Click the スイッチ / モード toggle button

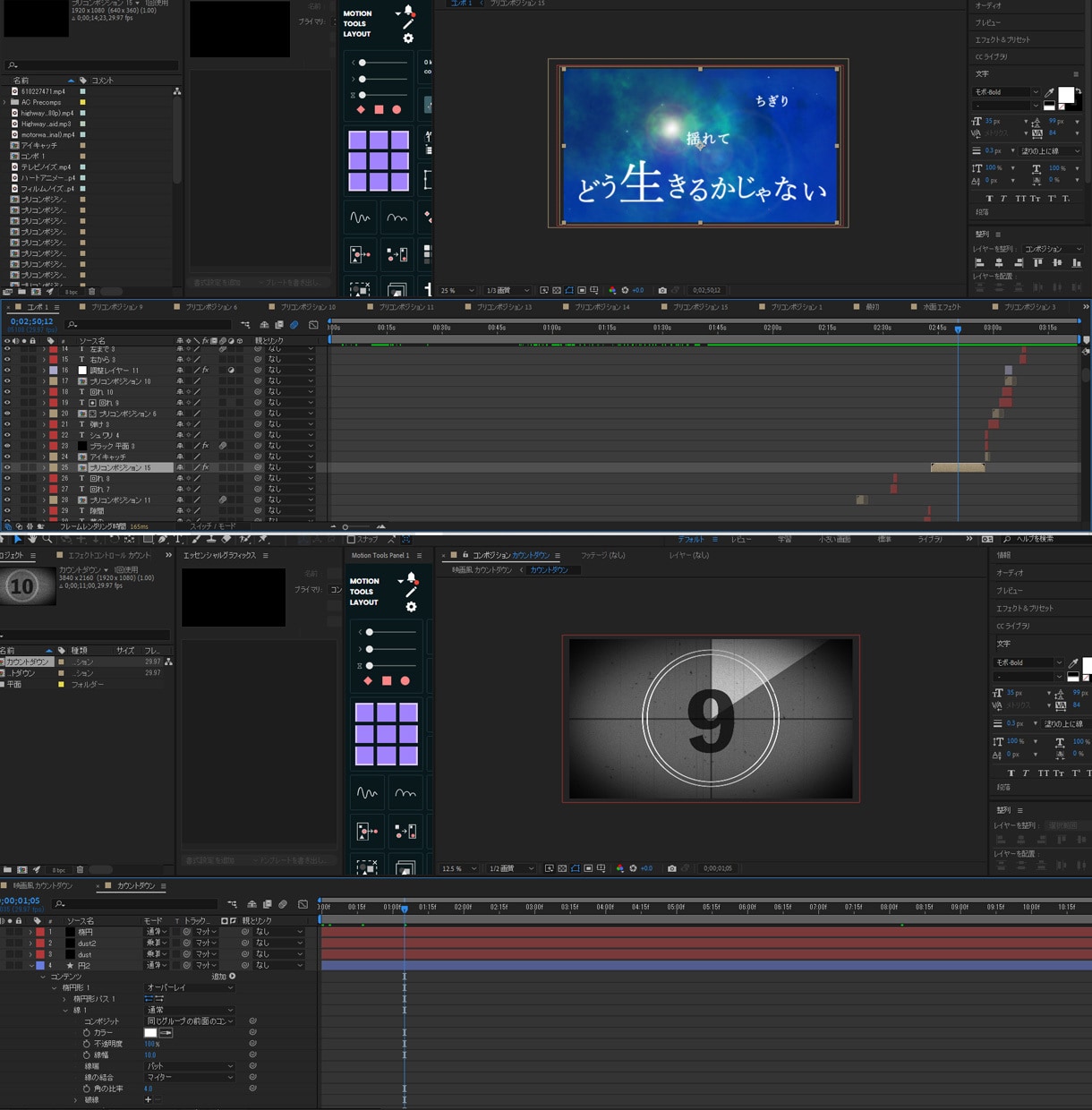coord(213,526)
